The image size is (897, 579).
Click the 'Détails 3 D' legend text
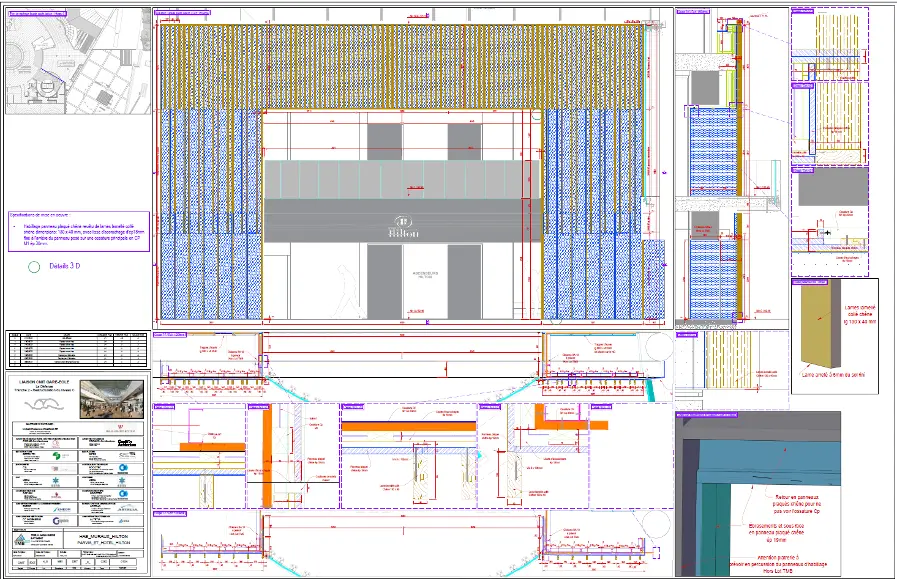(65, 266)
